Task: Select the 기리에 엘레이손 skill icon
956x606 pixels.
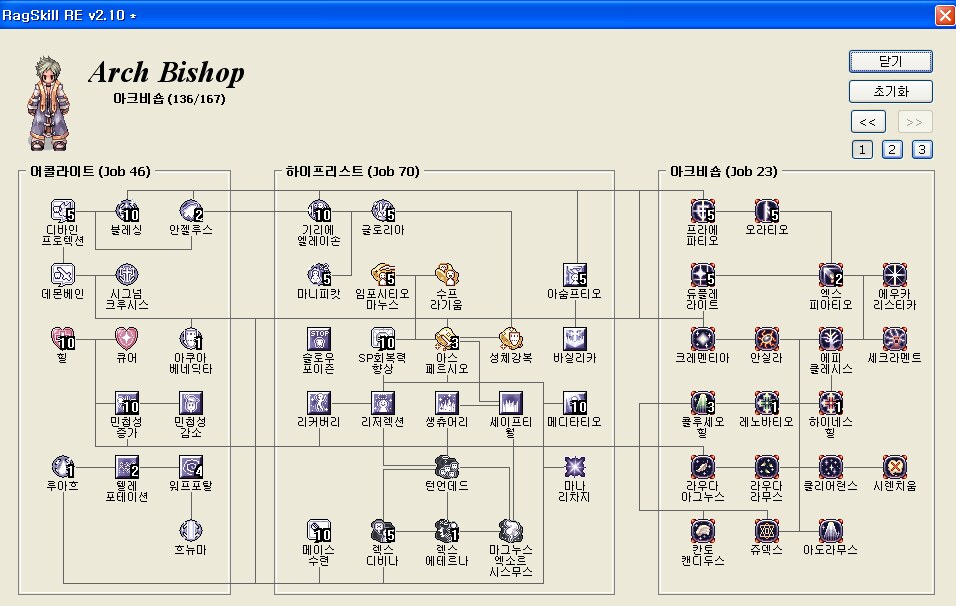Action: 320,211
